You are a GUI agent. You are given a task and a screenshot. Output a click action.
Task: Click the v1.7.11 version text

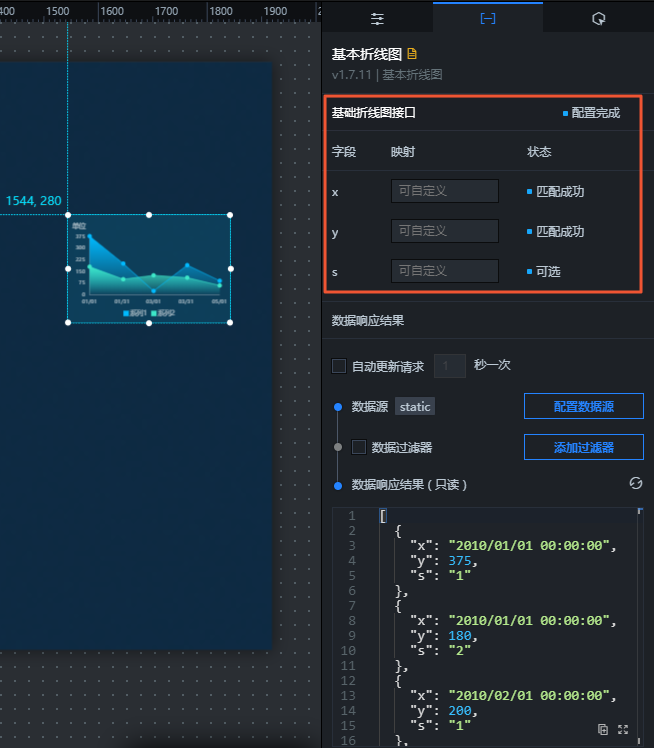point(351,75)
